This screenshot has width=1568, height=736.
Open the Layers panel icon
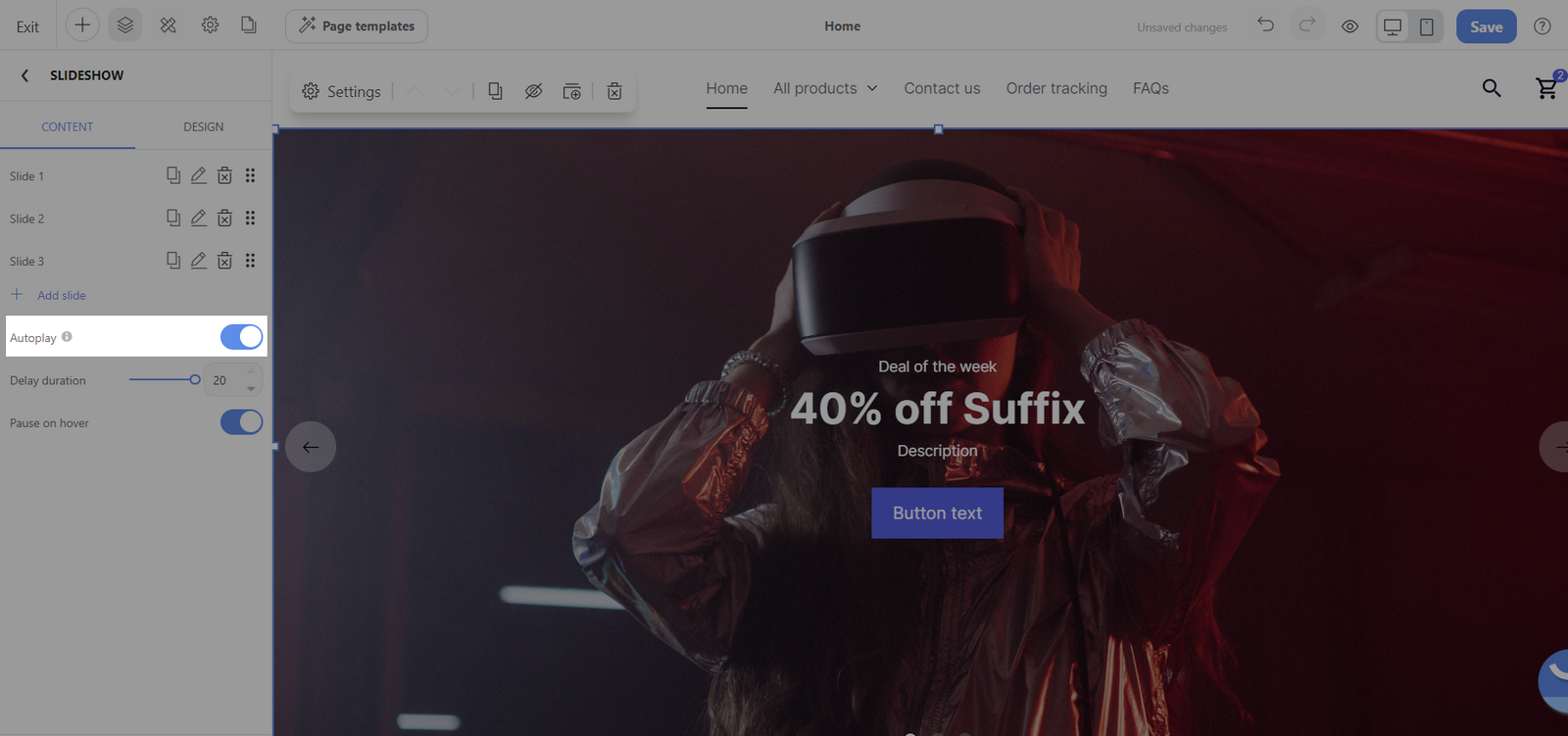pos(125,25)
